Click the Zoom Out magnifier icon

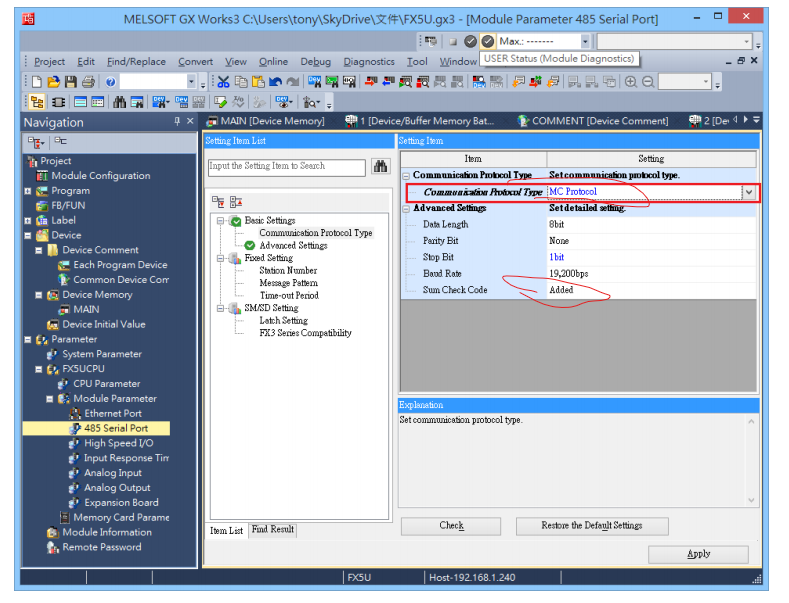pyautogui.click(x=649, y=82)
